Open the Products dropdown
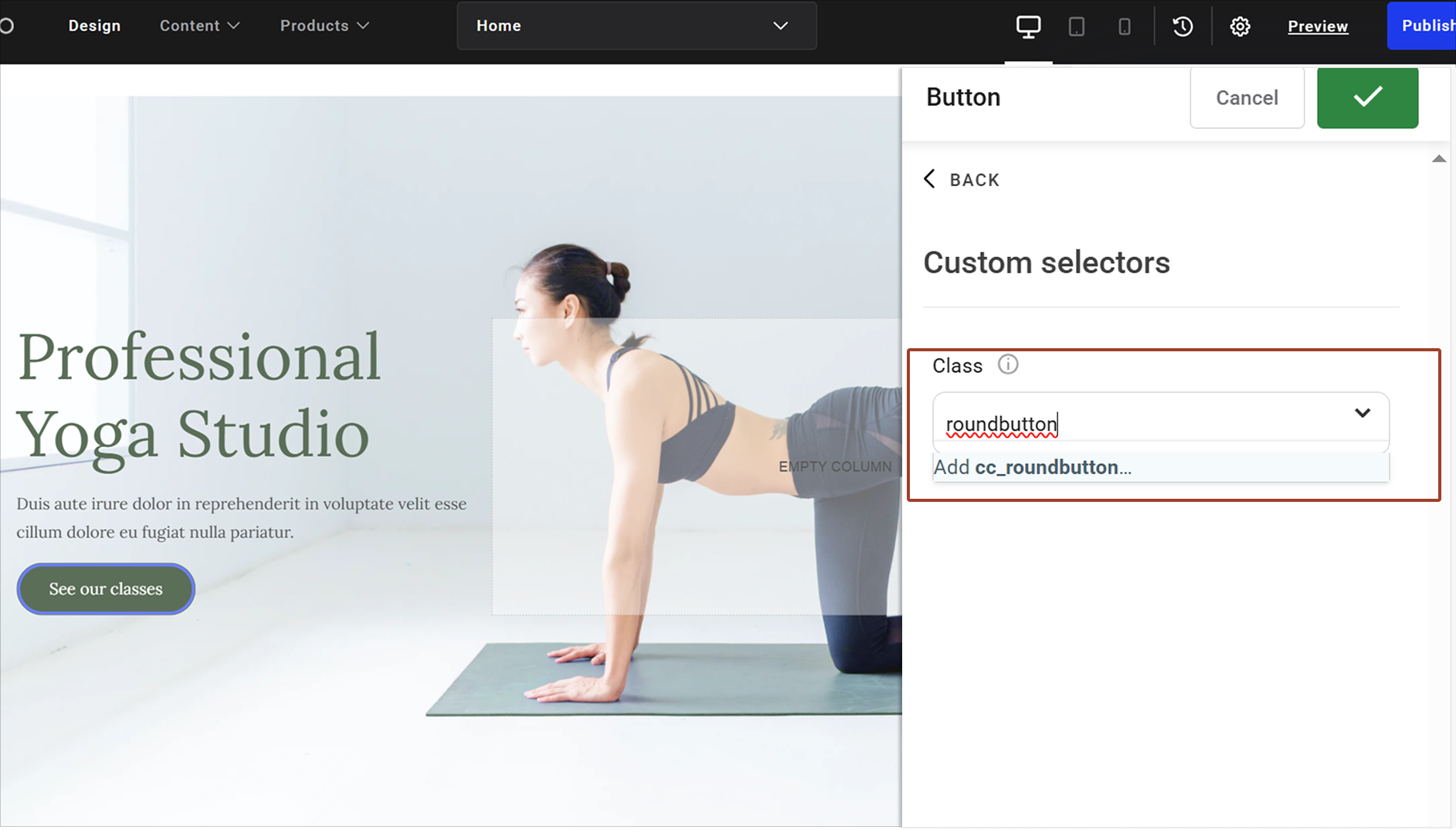 click(324, 25)
